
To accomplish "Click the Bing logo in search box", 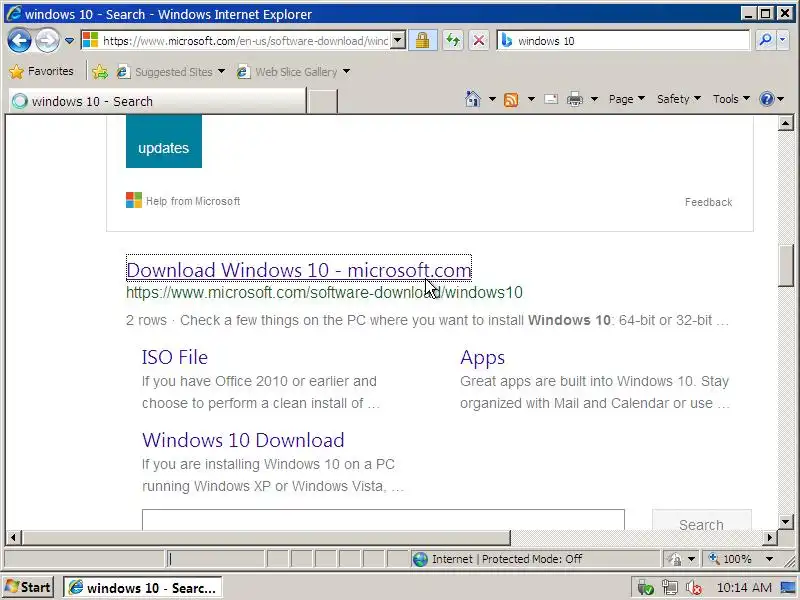I will pos(506,40).
